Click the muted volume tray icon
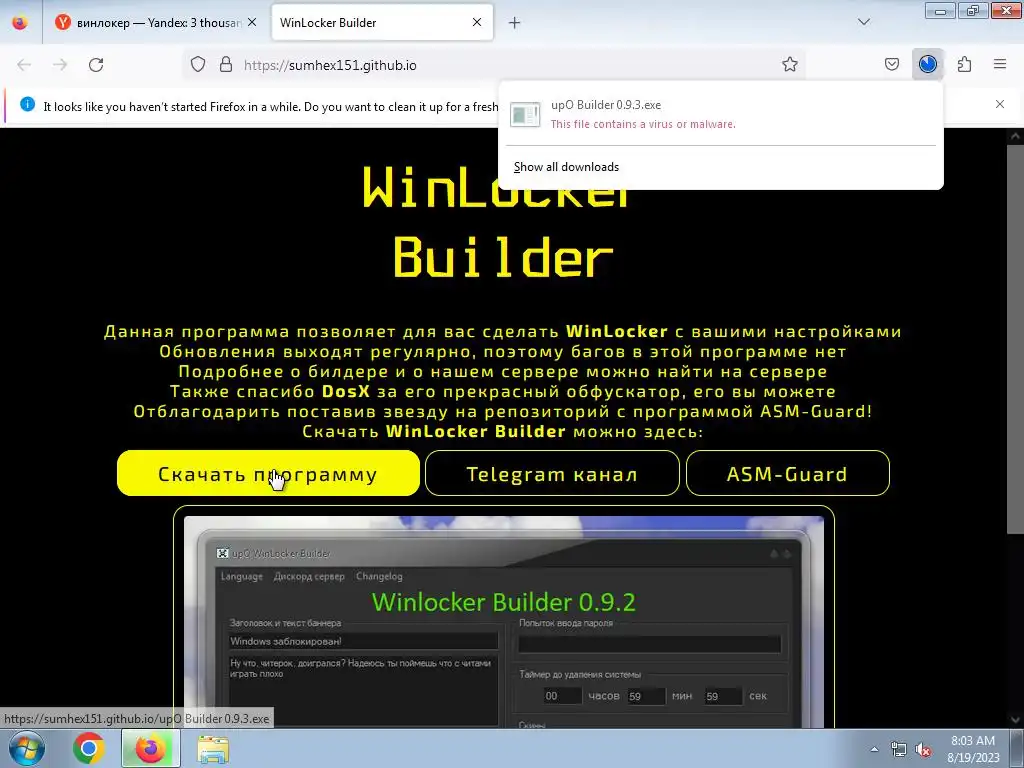 [x=923, y=750]
